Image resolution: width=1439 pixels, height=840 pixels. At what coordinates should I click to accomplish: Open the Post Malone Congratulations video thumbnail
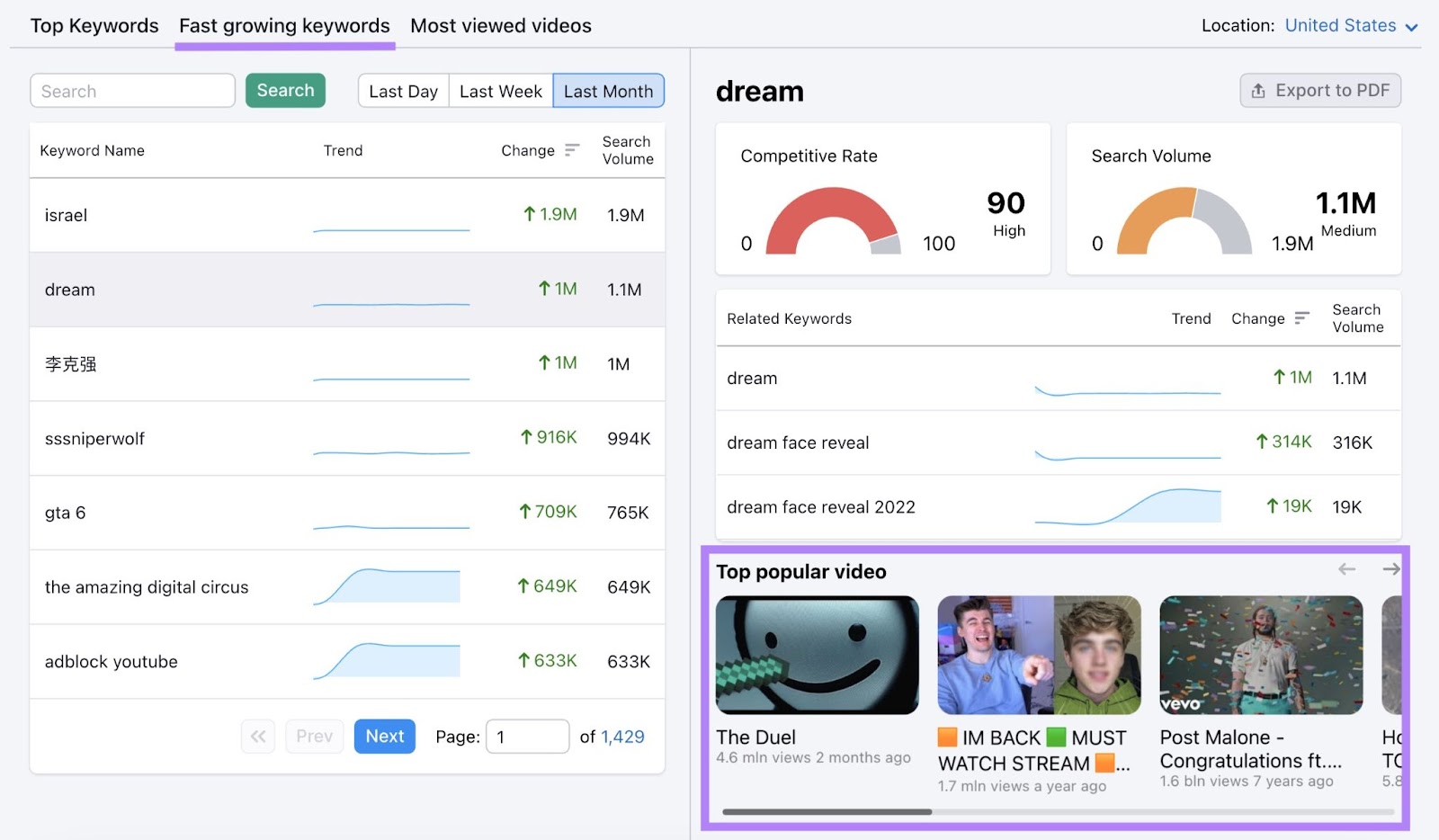(1260, 656)
